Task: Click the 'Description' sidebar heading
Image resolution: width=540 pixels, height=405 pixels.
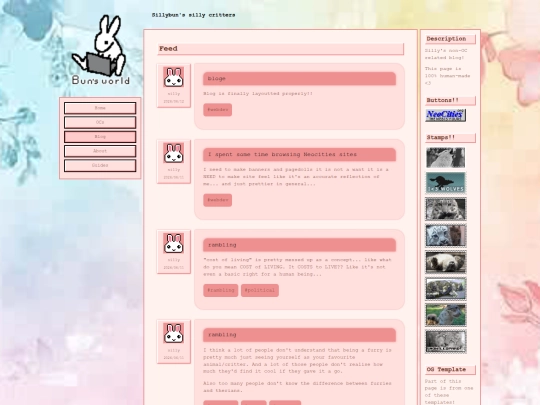Action: tap(450, 39)
